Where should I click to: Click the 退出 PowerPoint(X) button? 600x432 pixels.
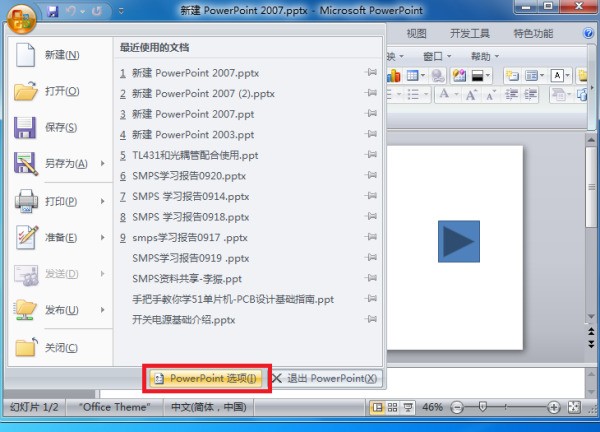(326, 378)
